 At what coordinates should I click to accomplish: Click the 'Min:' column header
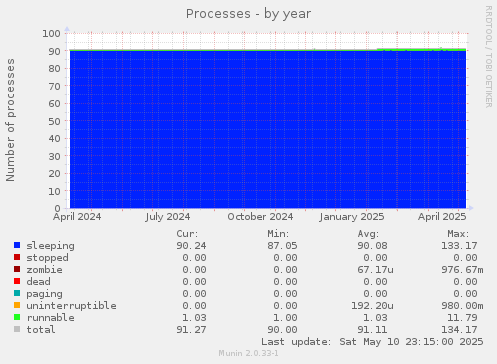[x=278, y=234]
